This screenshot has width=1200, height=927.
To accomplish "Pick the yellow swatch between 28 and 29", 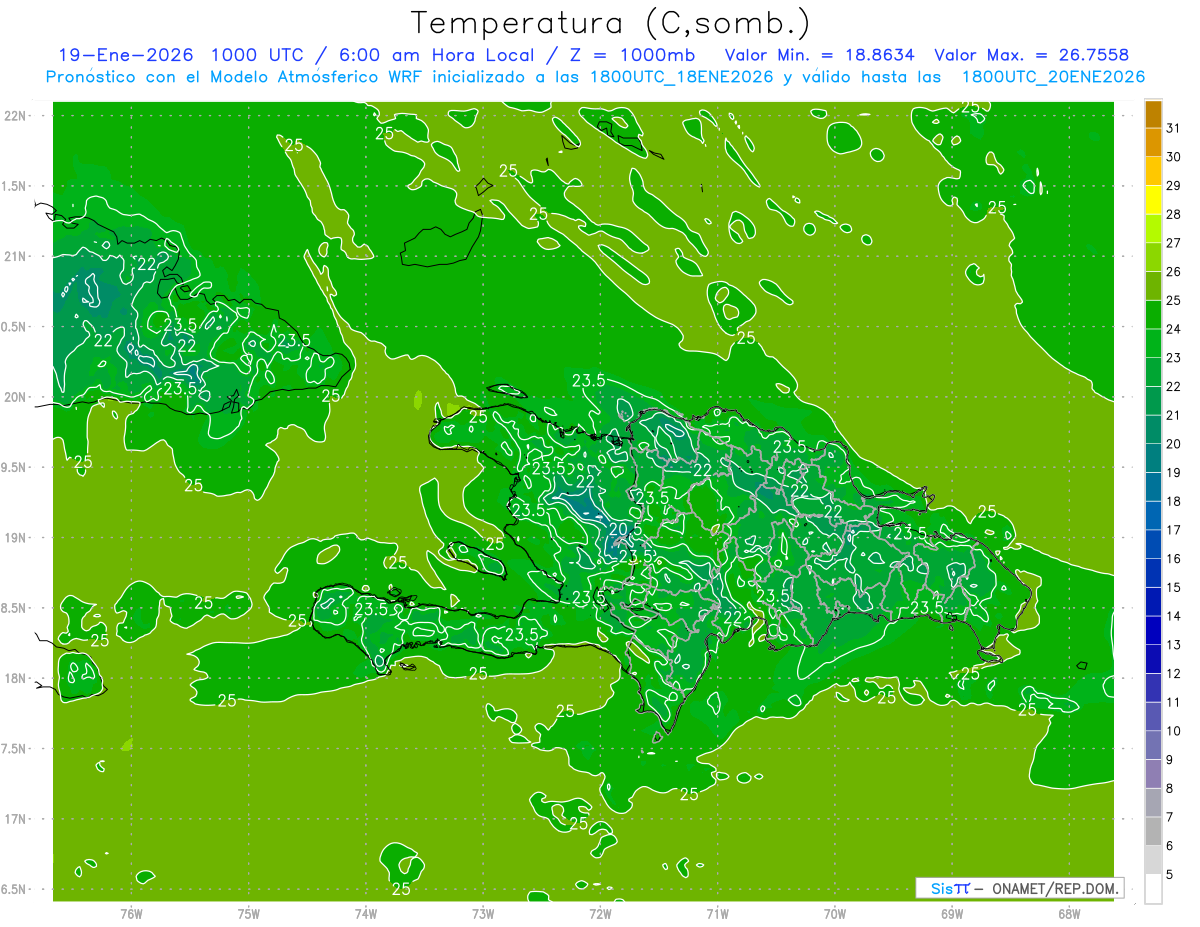I will pyautogui.click(x=1153, y=200).
